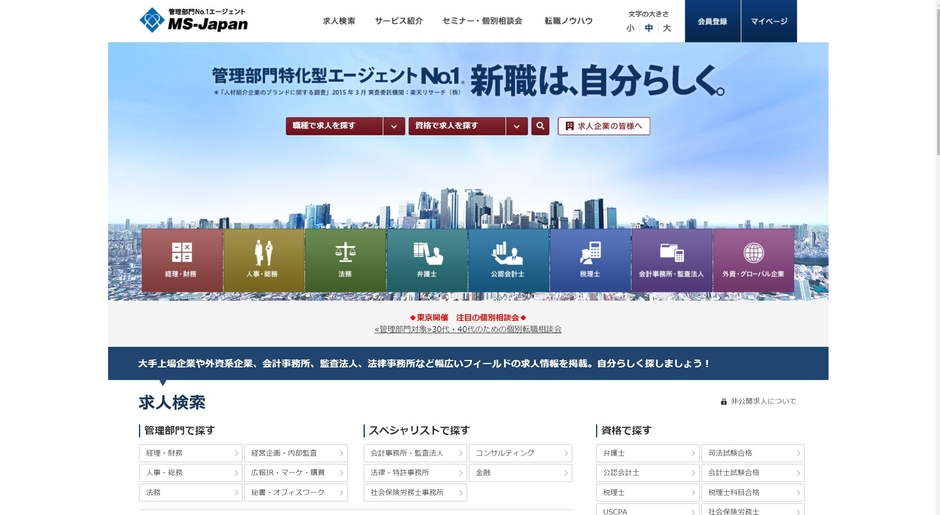This screenshot has height=515, width=940.
Task: Open the 30代・40代 individual consultation link
Action: pyautogui.click(x=468, y=329)
